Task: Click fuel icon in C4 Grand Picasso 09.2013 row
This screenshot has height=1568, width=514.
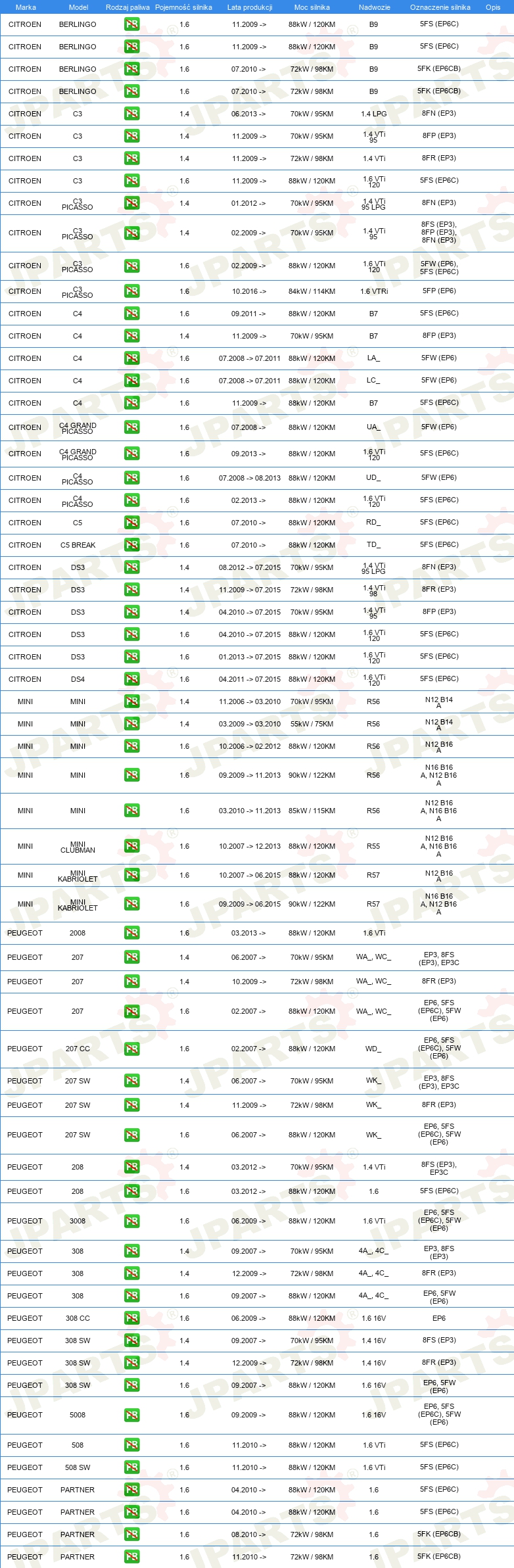Action: [x=131, y=454]
